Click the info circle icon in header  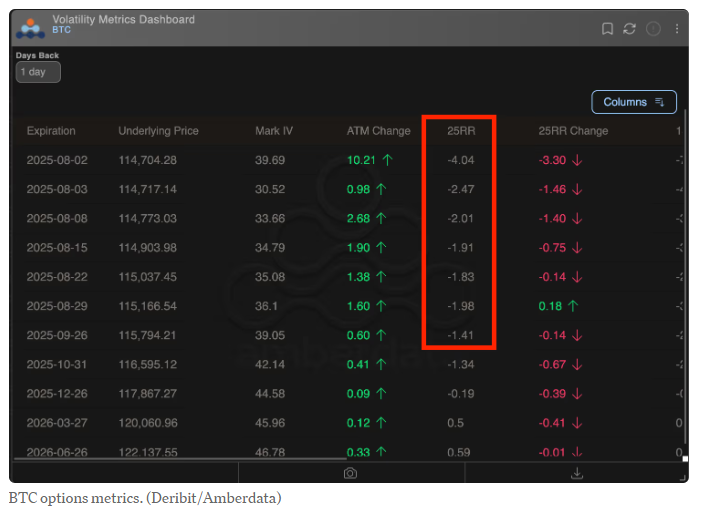coord(654,29)
